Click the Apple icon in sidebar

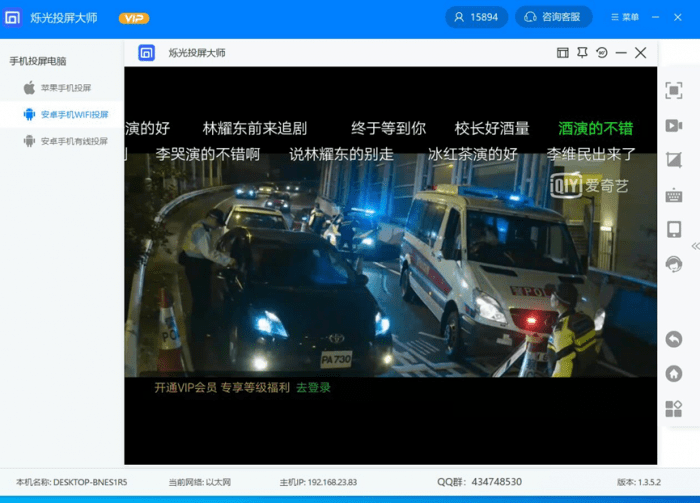click(x=29, y=87)
